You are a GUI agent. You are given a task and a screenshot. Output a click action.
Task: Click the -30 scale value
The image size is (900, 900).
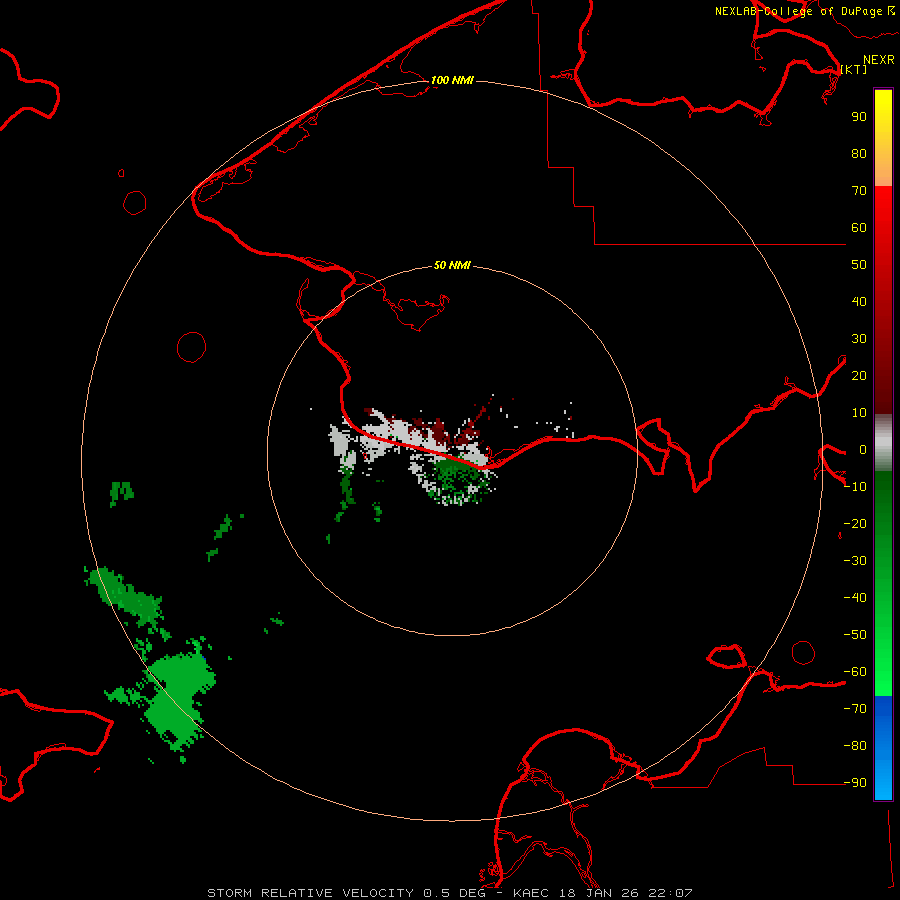click(x=855, y=561)
